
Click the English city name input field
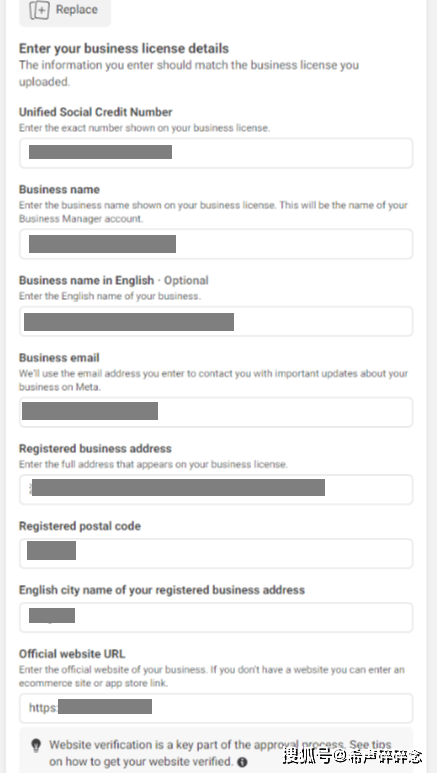(216, 617)
